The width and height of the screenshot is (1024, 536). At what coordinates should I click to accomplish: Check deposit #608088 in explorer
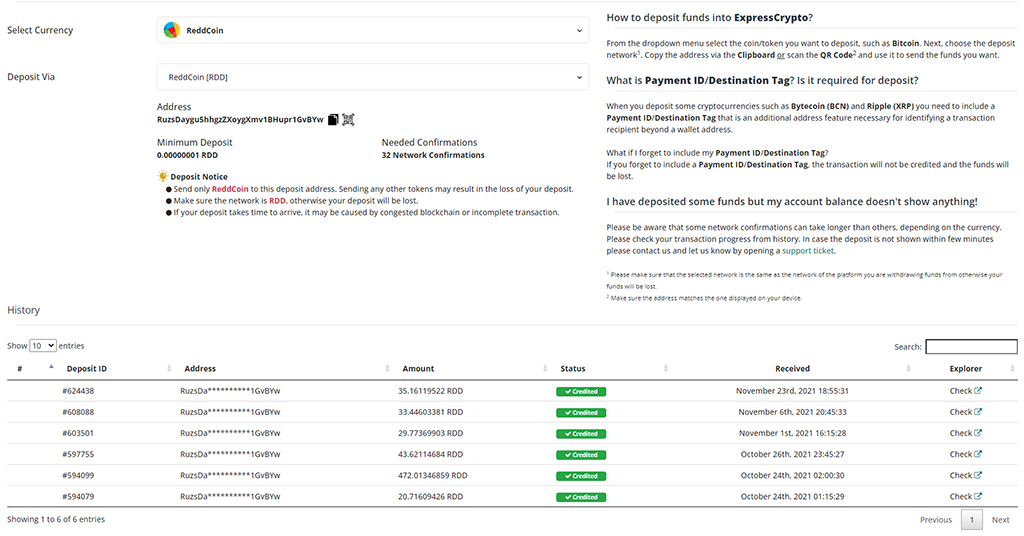pos(965,412)
